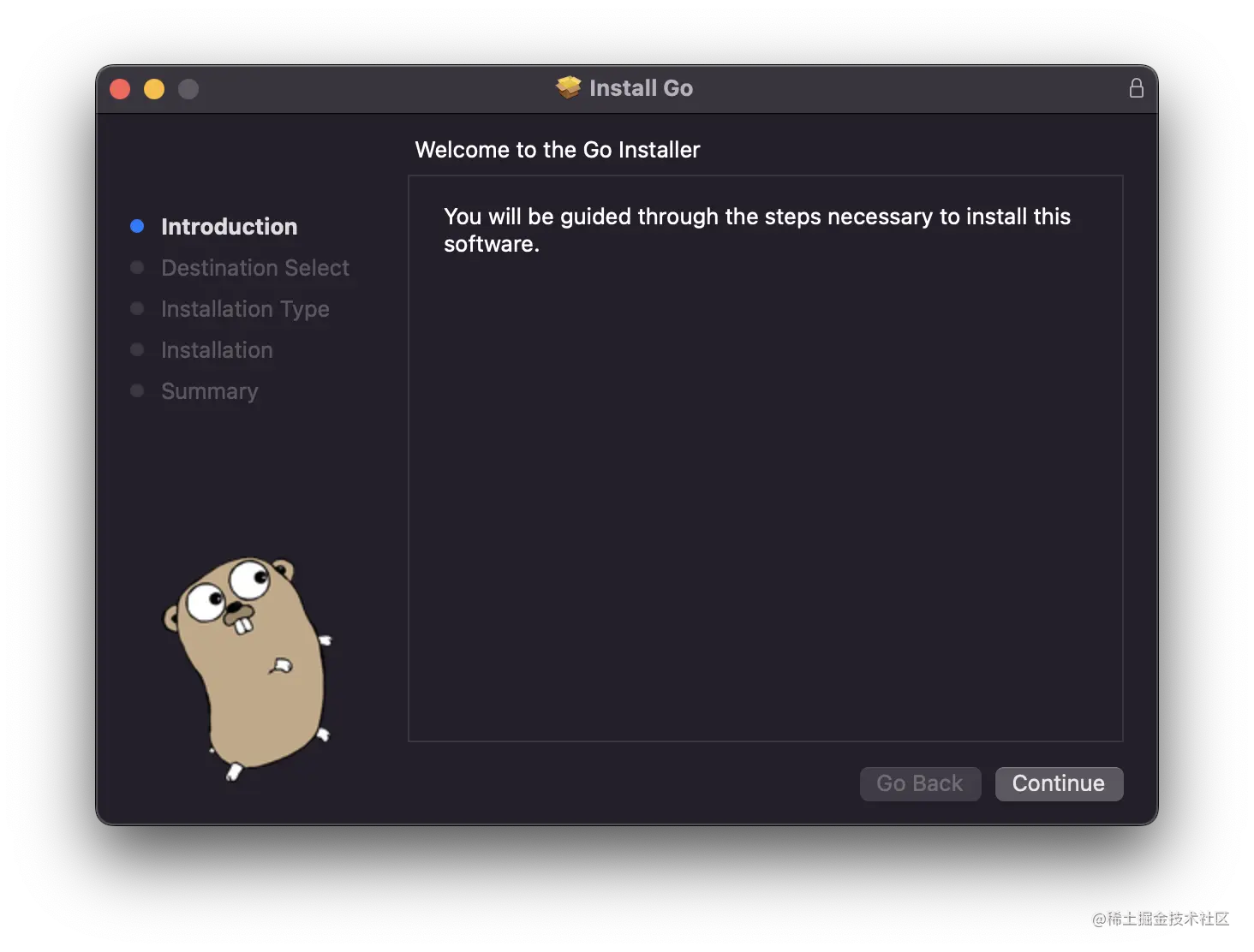Click the Go gopher mascot image
Screen dimensions: 1254x952
[248, 668]
